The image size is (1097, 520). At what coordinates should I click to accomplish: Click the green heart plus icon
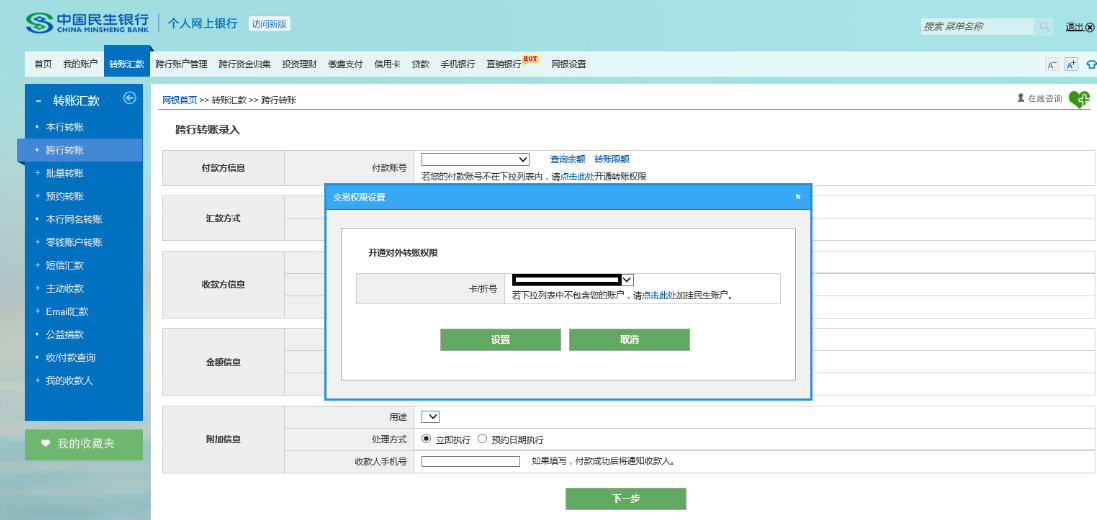pos(1079,99)
